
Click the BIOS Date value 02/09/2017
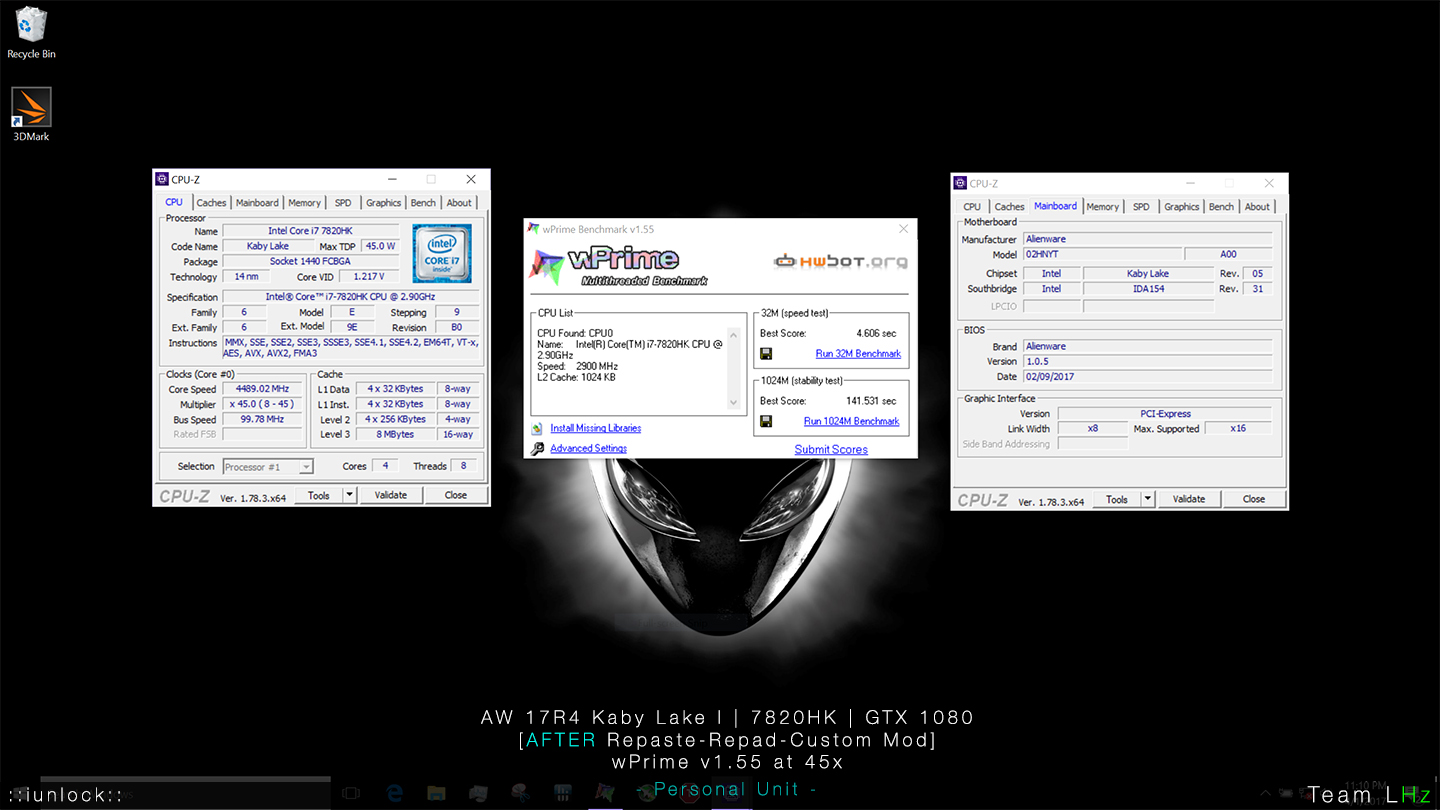click(1147, 377)
